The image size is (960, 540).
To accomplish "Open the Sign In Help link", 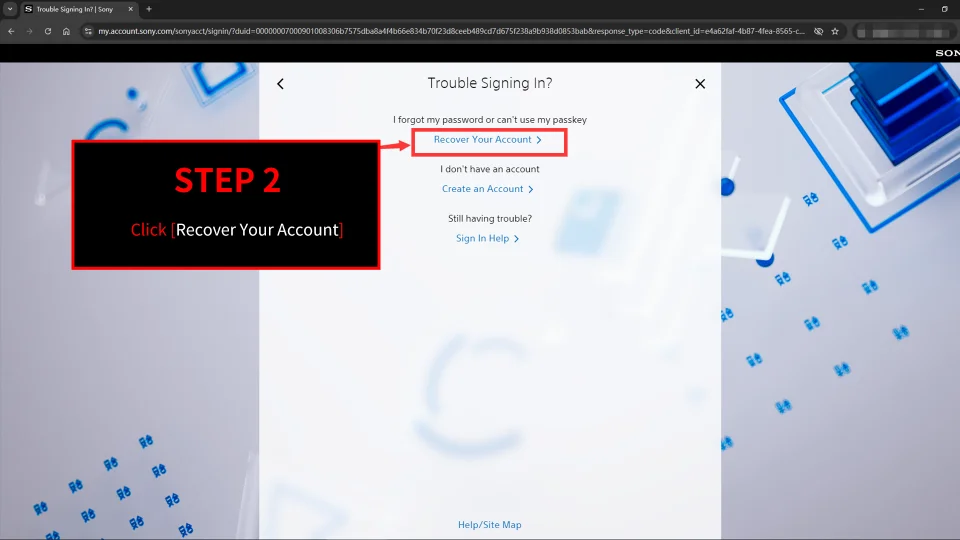I will pos(487,239).
